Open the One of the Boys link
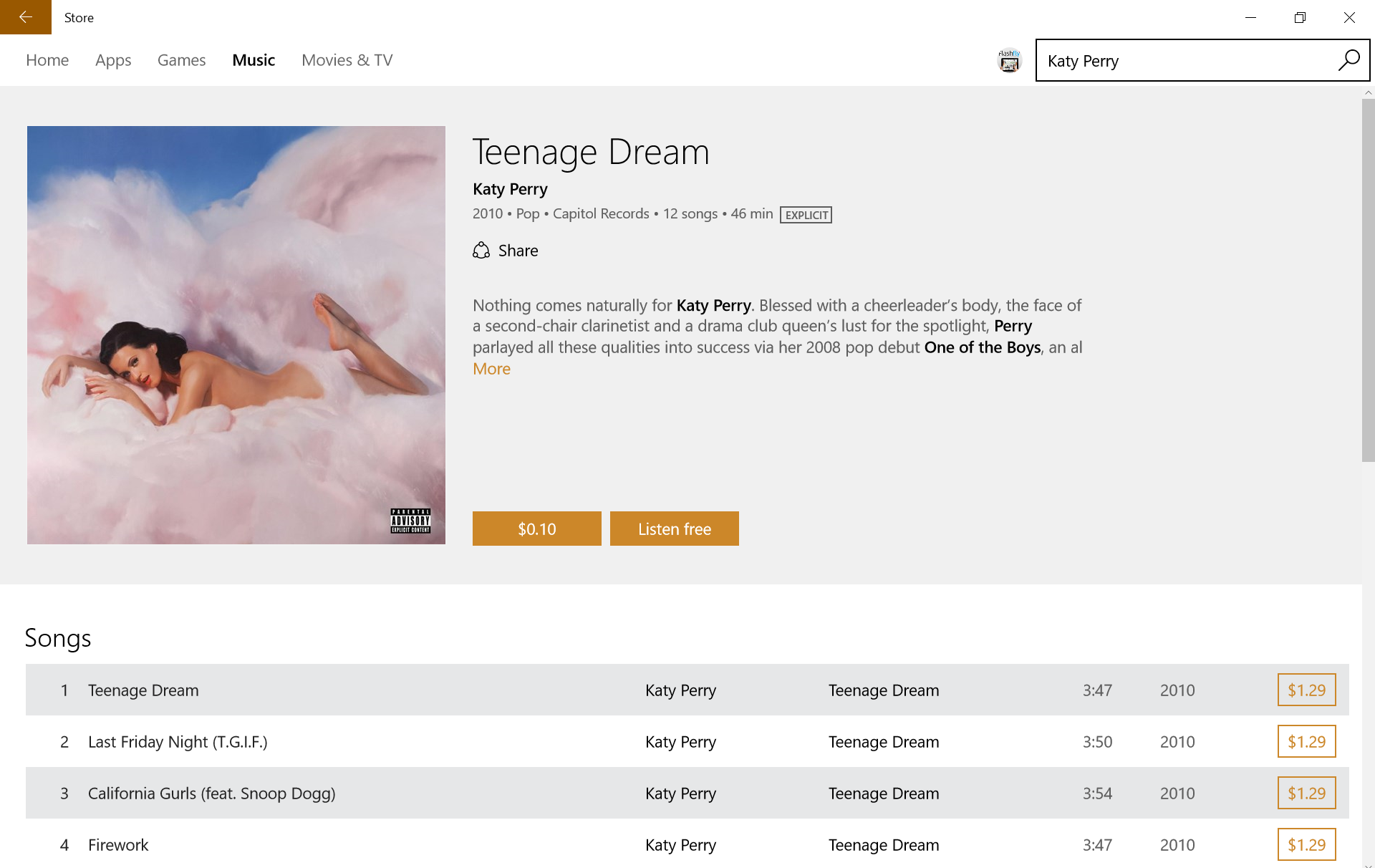1375x868 pixels. click(x=982, y=347)
